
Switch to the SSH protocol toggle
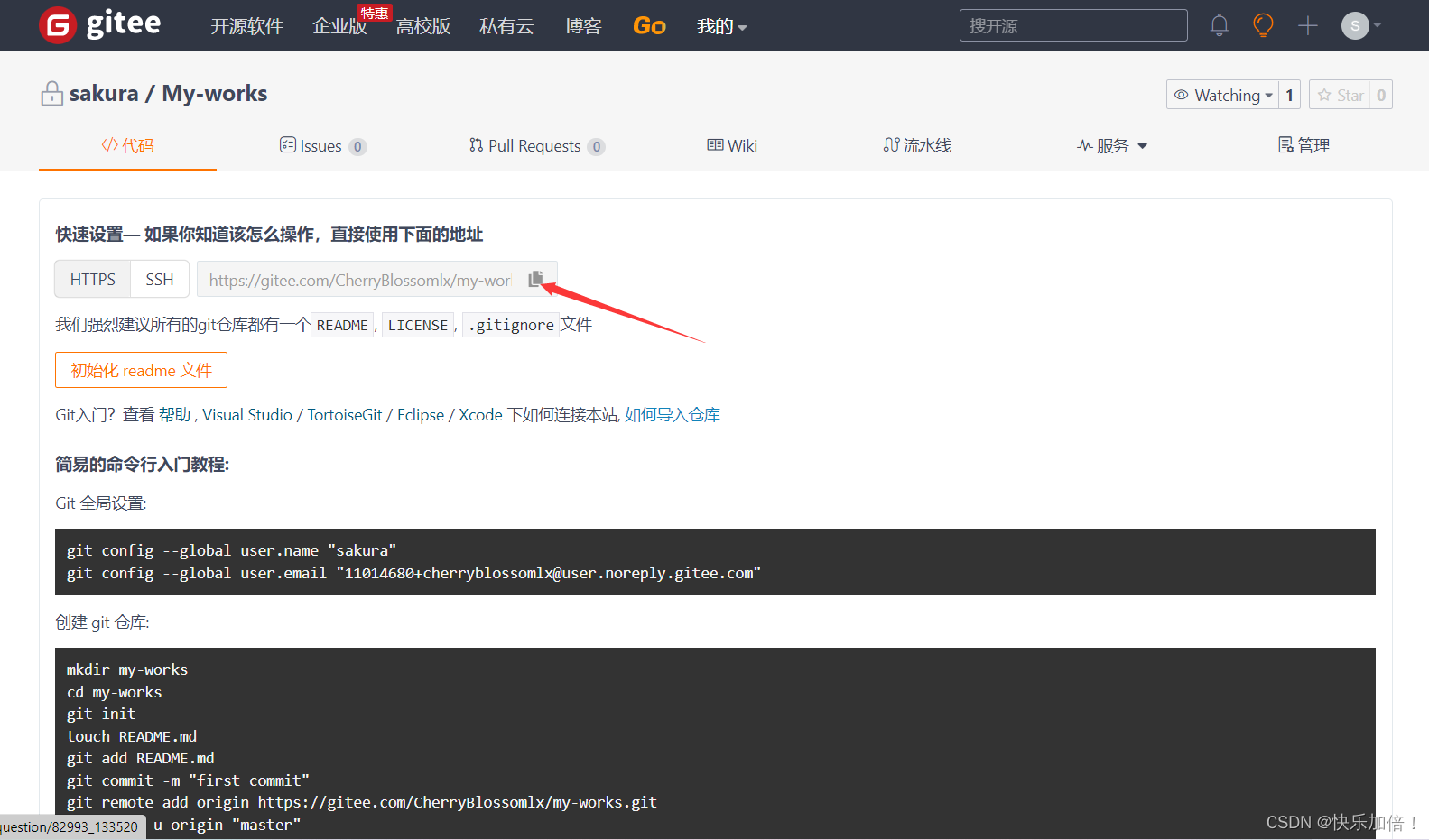click(x=160, y=279)
